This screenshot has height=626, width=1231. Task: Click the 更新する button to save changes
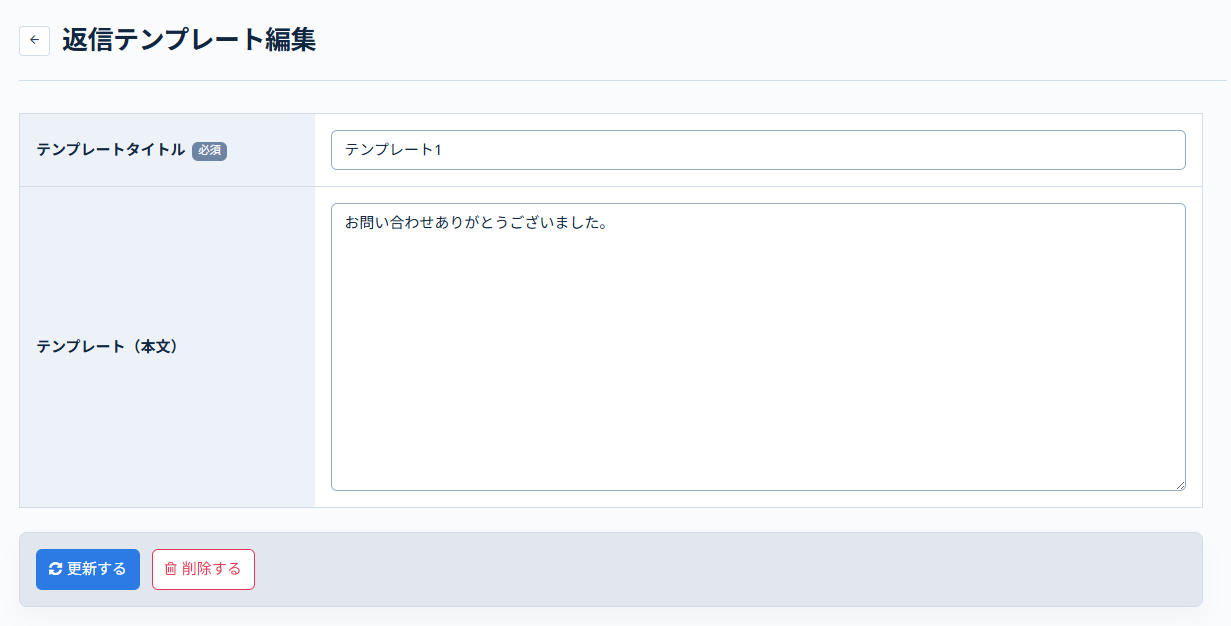(x=88, y=569)
